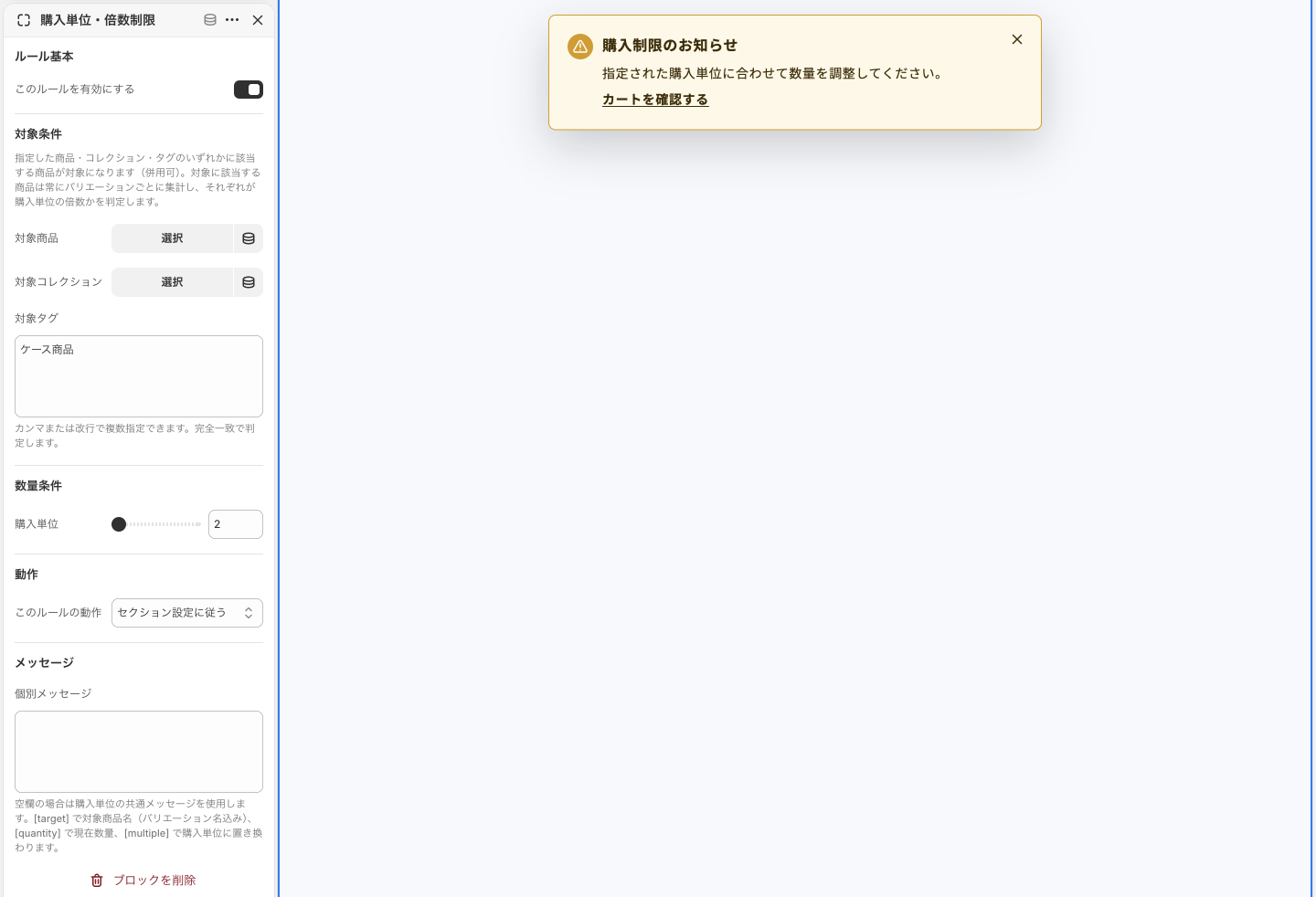Click the 対象条件 section heading
This screenshot has width=1316, height=897.
point(38,134)
